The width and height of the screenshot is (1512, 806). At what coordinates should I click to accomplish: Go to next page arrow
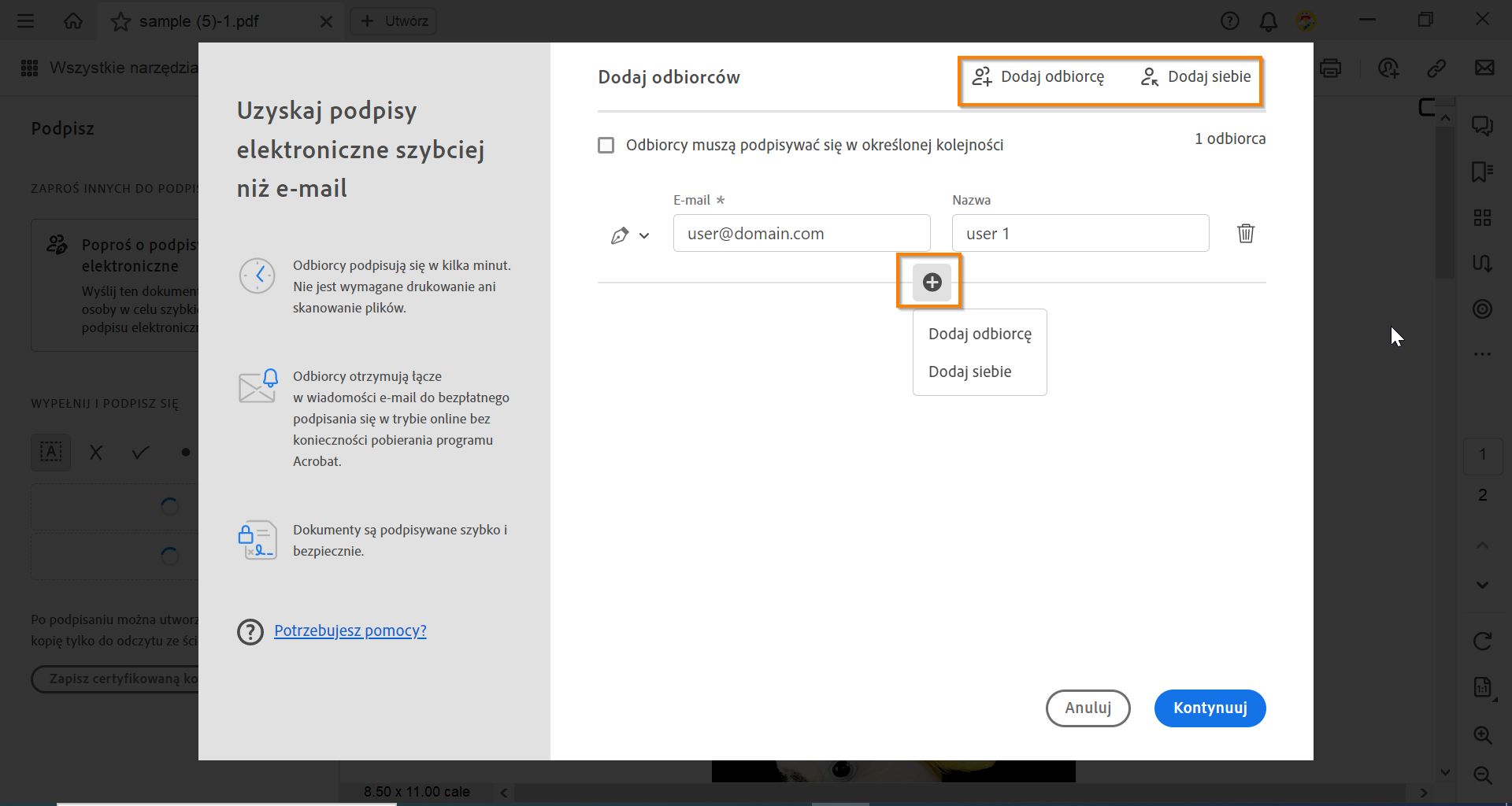pyautogui.click(x=1482, y=585)
